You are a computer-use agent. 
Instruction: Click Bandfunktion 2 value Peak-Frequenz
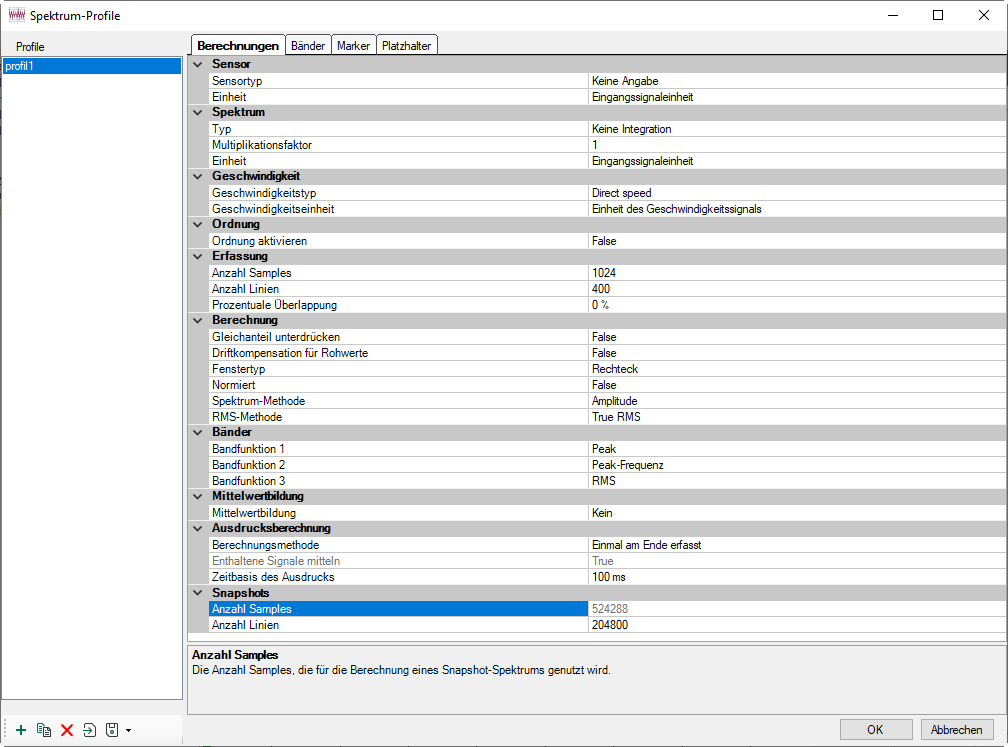click(797, 465)
